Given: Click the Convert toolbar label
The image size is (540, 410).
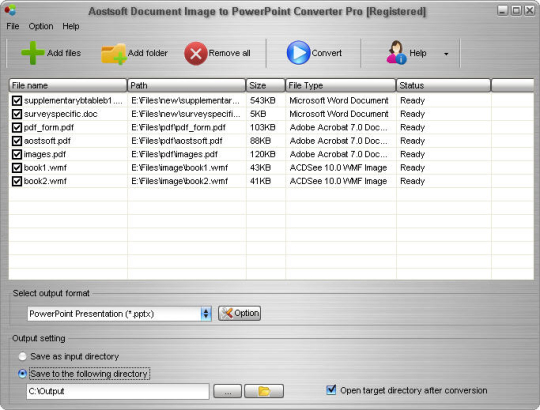Looking at the screenshot, I should point(326,53).
